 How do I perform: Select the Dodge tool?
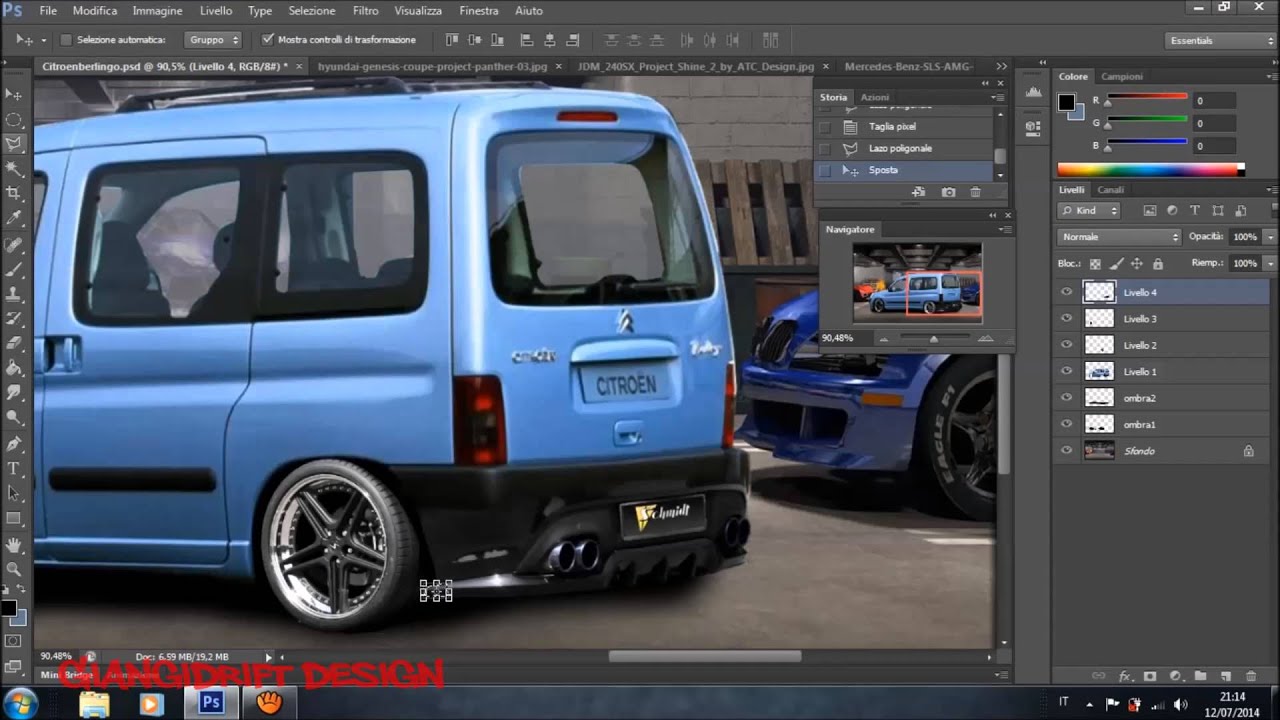14,418
